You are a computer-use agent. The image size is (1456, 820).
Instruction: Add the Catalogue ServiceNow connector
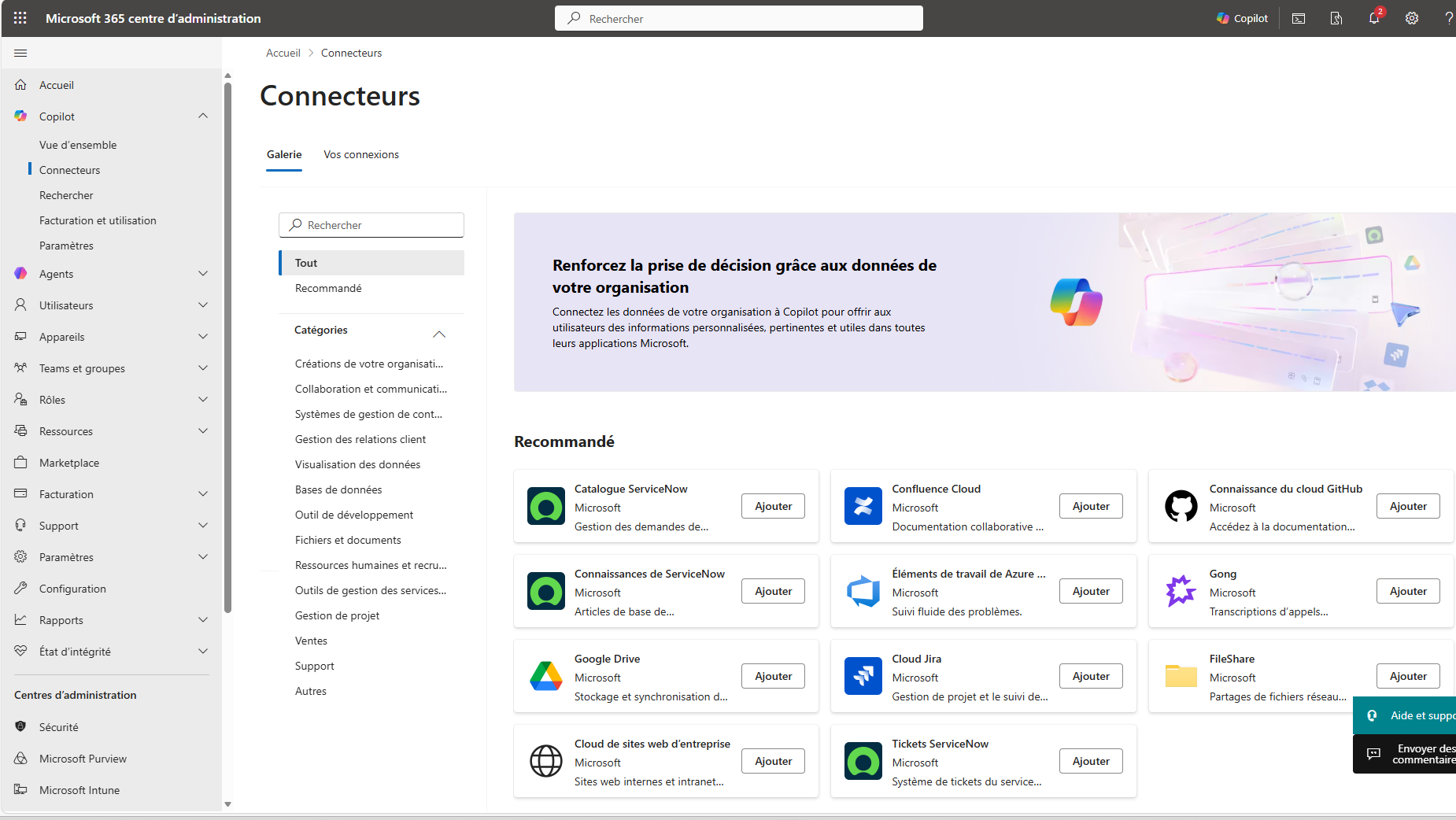pyautogui.click(x=773, y=507)
